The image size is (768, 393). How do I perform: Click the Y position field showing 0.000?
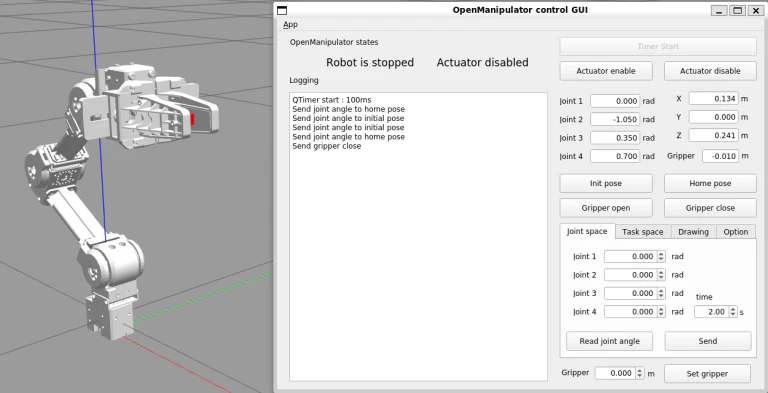coord(714,117)
